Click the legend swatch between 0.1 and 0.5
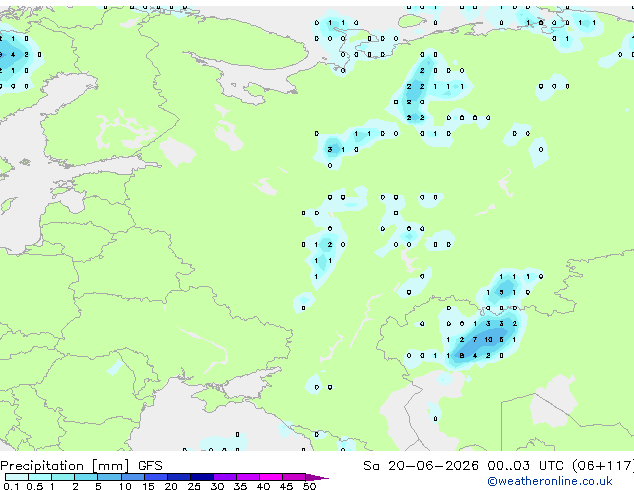Viewport: 634px width, 490px height. pos(17,477)
